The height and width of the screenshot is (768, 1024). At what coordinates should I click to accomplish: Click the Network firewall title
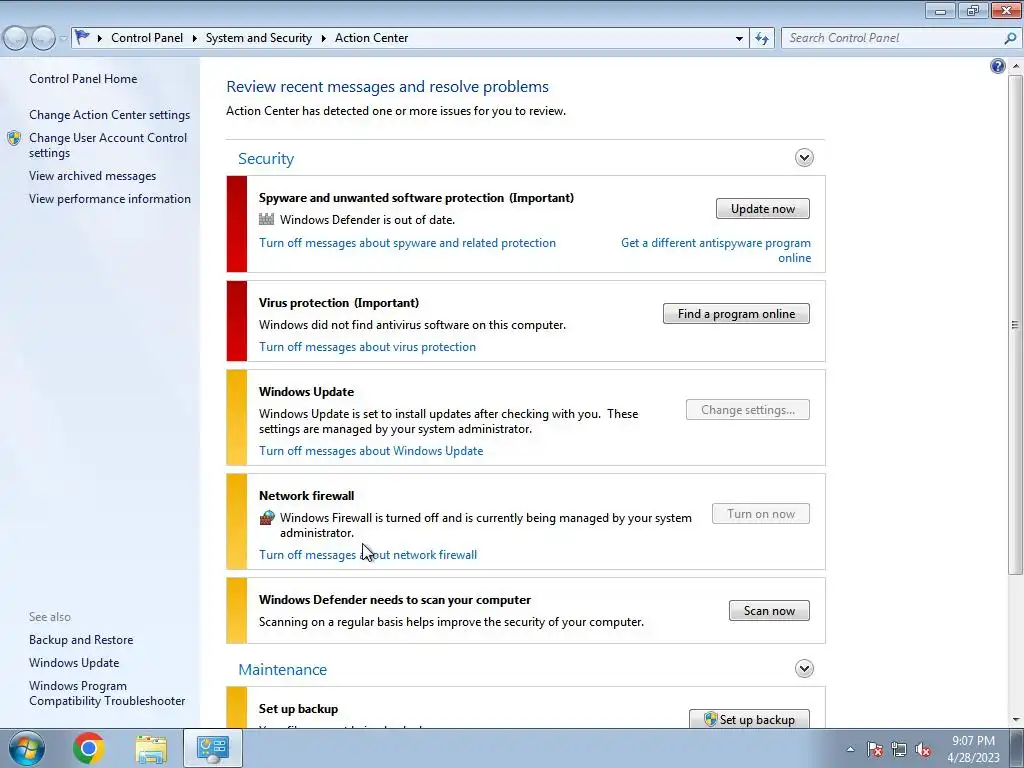point(306,495)
